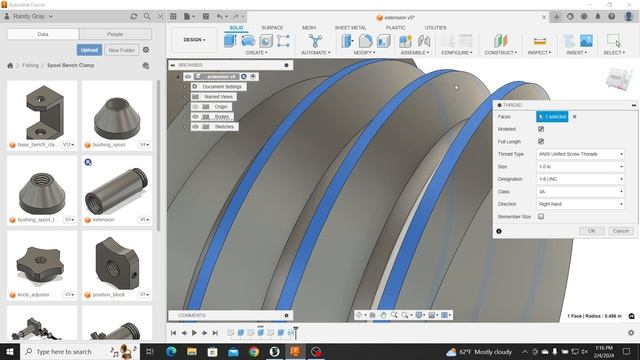Open the Automate fork icon tool
Screen dimensions: 640x360
pos(315,41)
